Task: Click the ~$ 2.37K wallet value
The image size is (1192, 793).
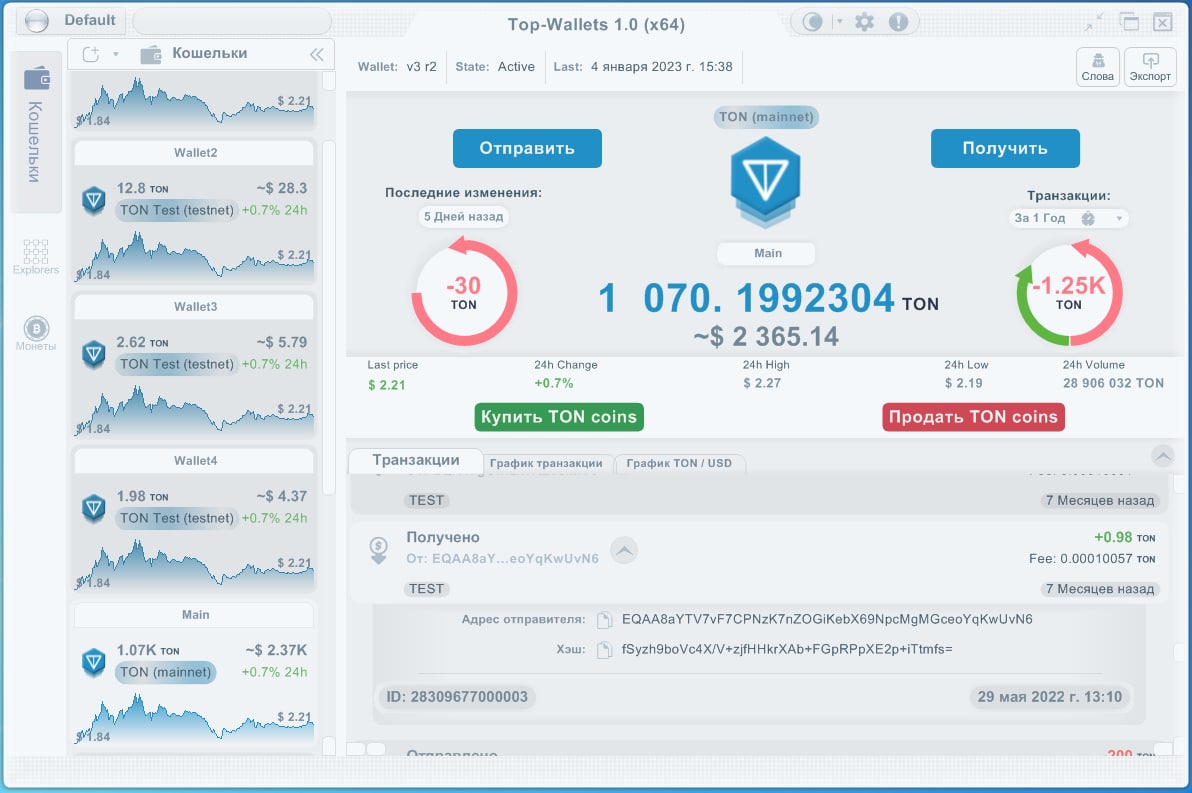Action: click(x=276, y=650)
